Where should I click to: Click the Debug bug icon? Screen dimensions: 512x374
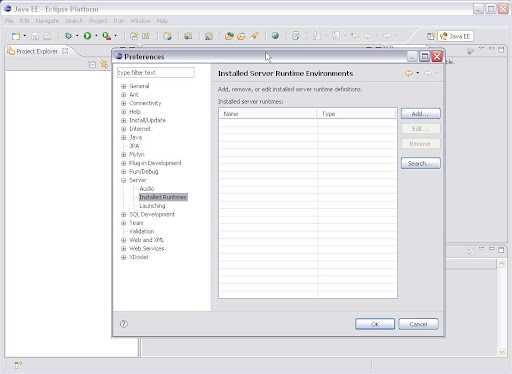68,36
